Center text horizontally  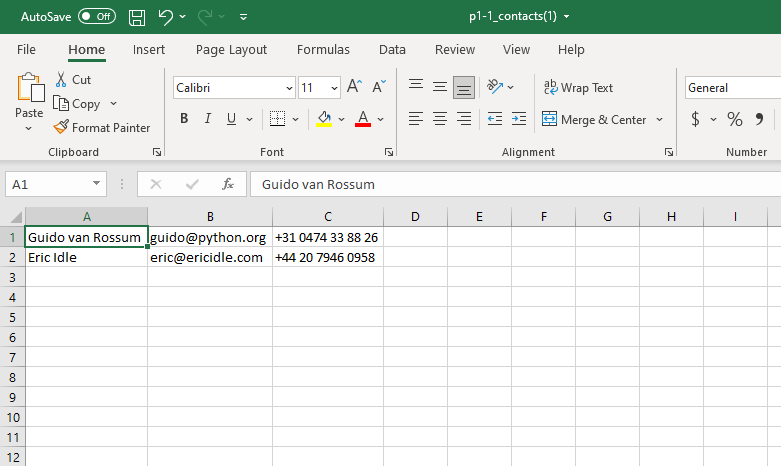pyautogui.click(x=440, y=119)
